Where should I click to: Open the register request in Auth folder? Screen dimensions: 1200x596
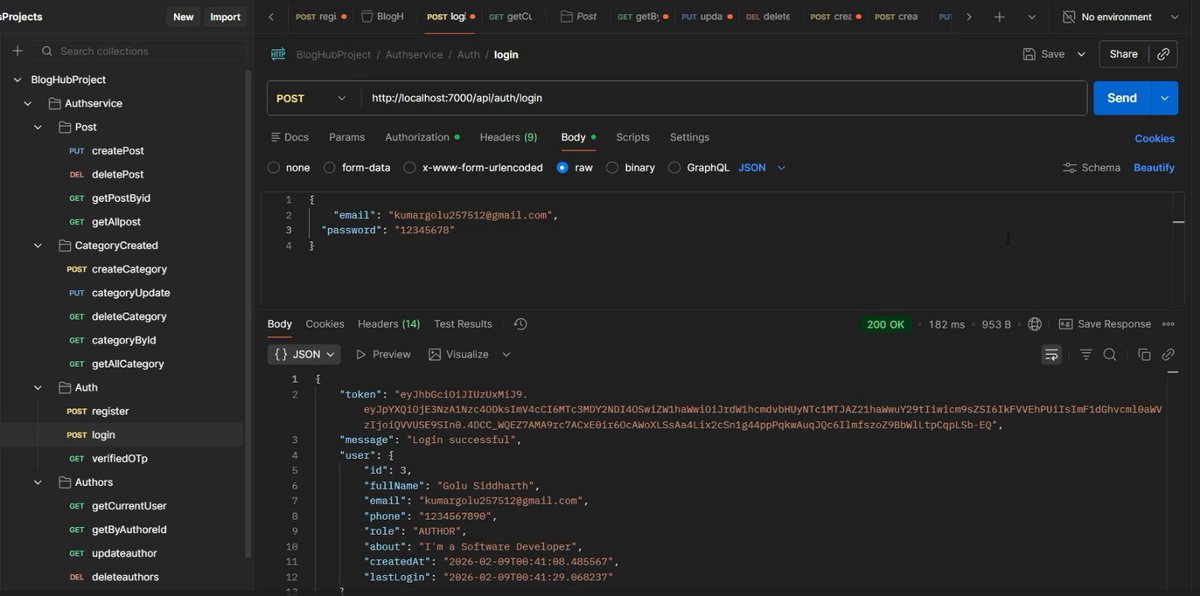point(110,412)
